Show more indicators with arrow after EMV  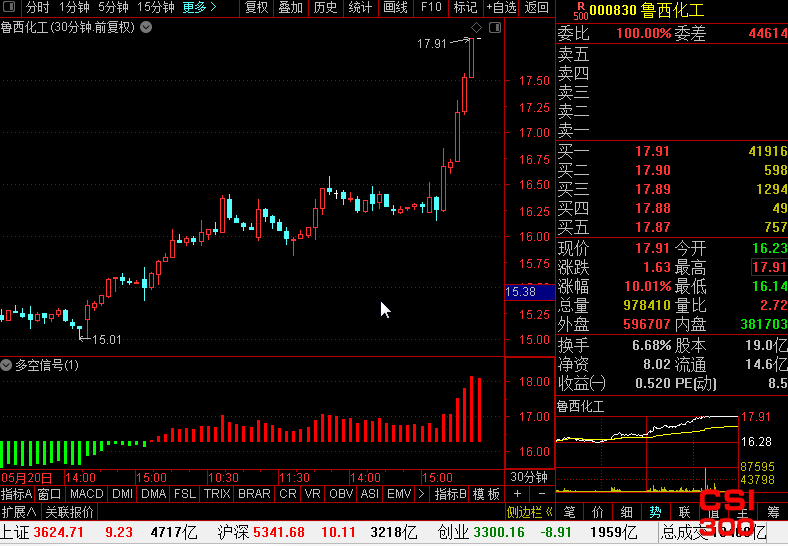click(x=421, y=494)
